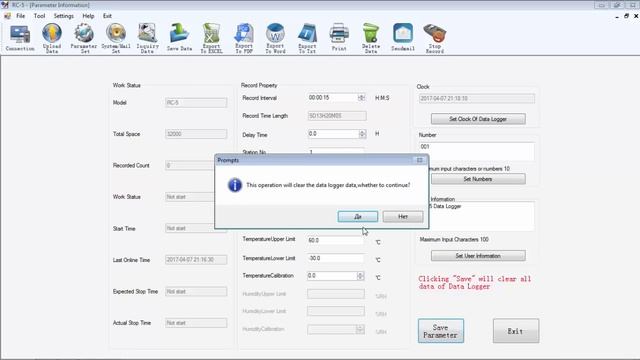
Task: Open the Settings menu
Action: pyautogui.click(x=64, y=16)
